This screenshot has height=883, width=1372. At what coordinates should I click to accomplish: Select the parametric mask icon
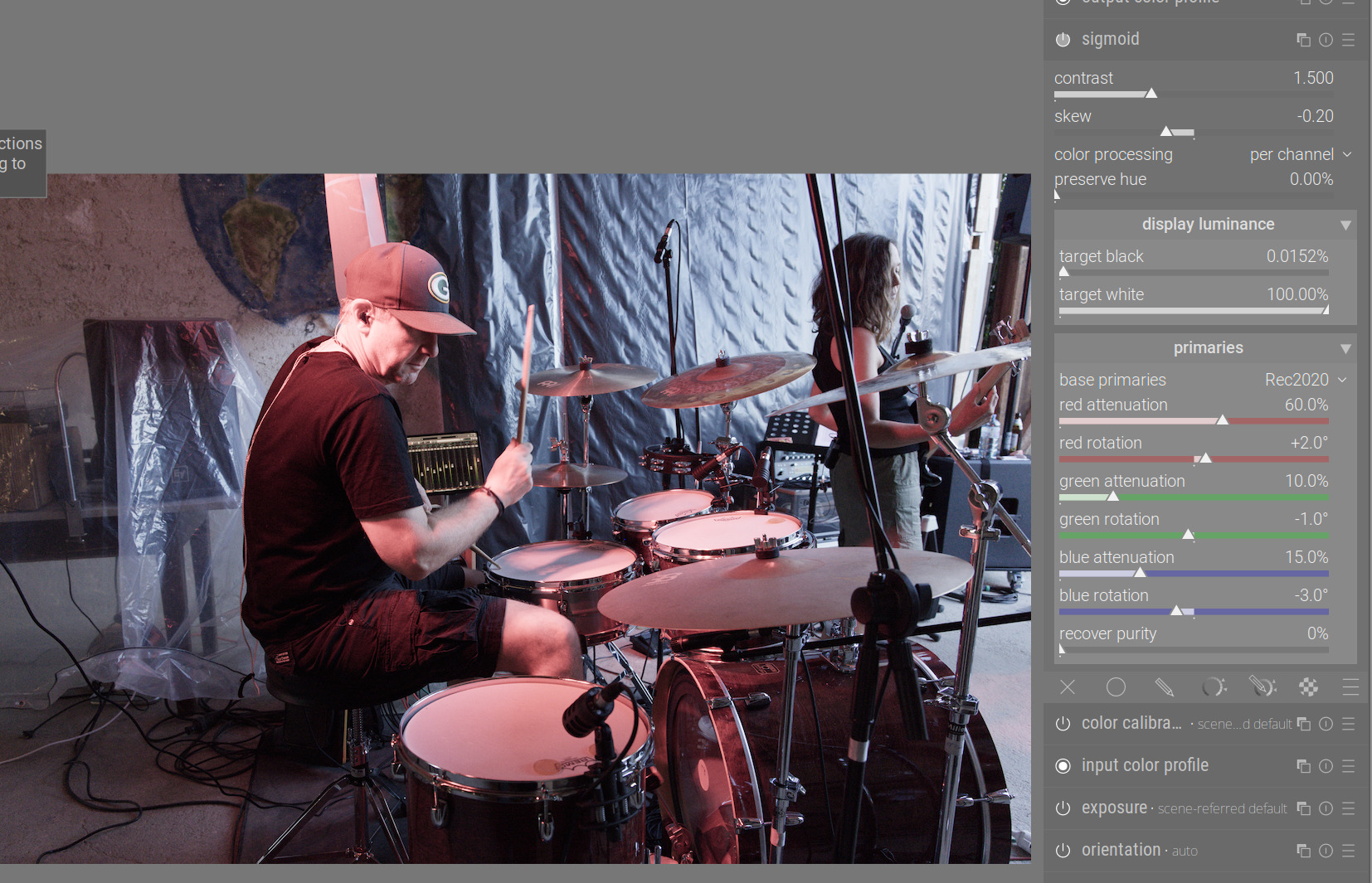click(1214, 687)
